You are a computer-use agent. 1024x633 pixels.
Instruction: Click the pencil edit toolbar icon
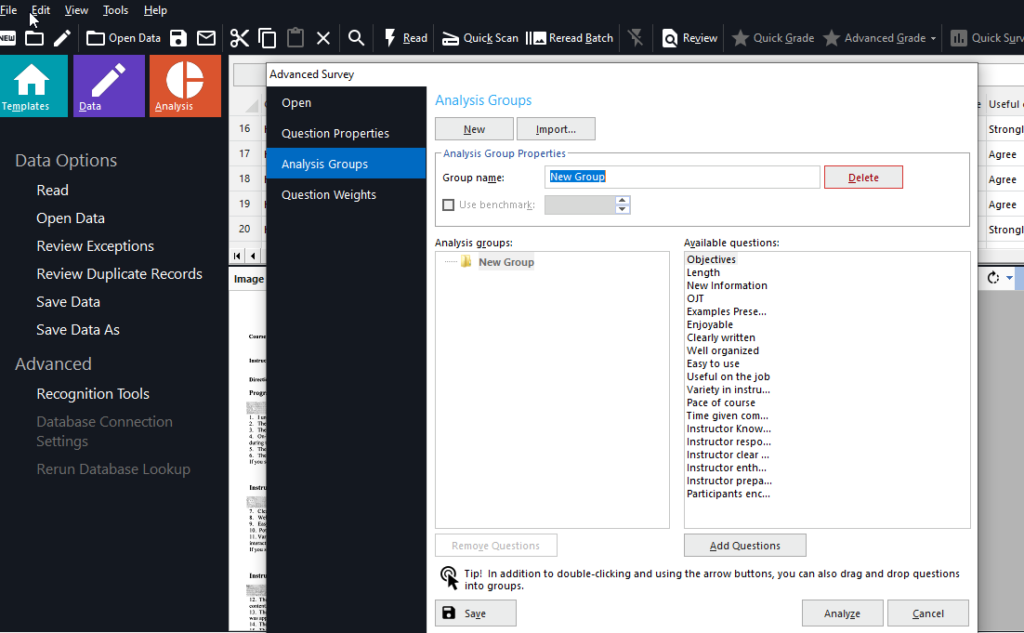pos(61,38)
